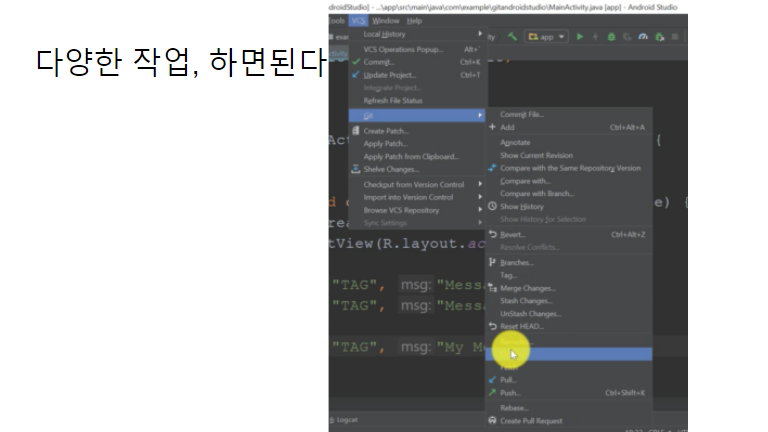
Task: Open the app run configuration dropdown
Action: (x=546, y=37)
